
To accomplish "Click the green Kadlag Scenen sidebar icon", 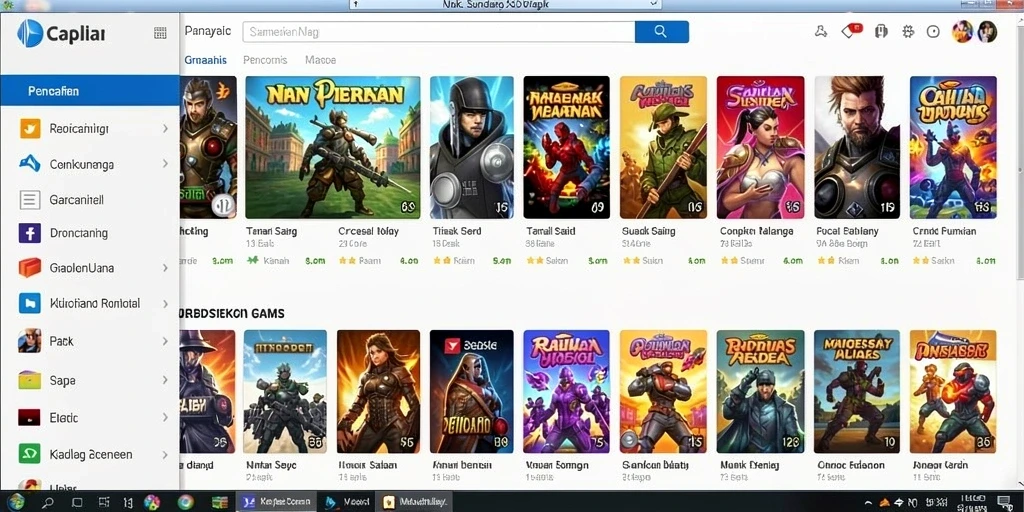I will (30, 454).
